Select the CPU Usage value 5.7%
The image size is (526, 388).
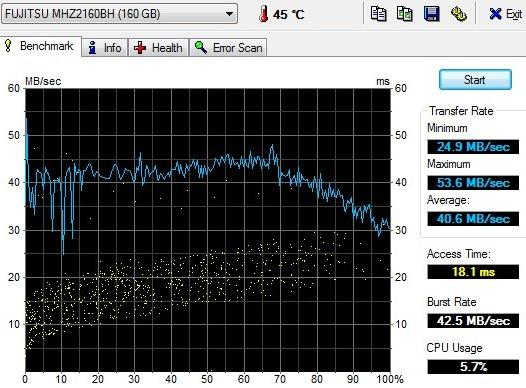point(473,367)
